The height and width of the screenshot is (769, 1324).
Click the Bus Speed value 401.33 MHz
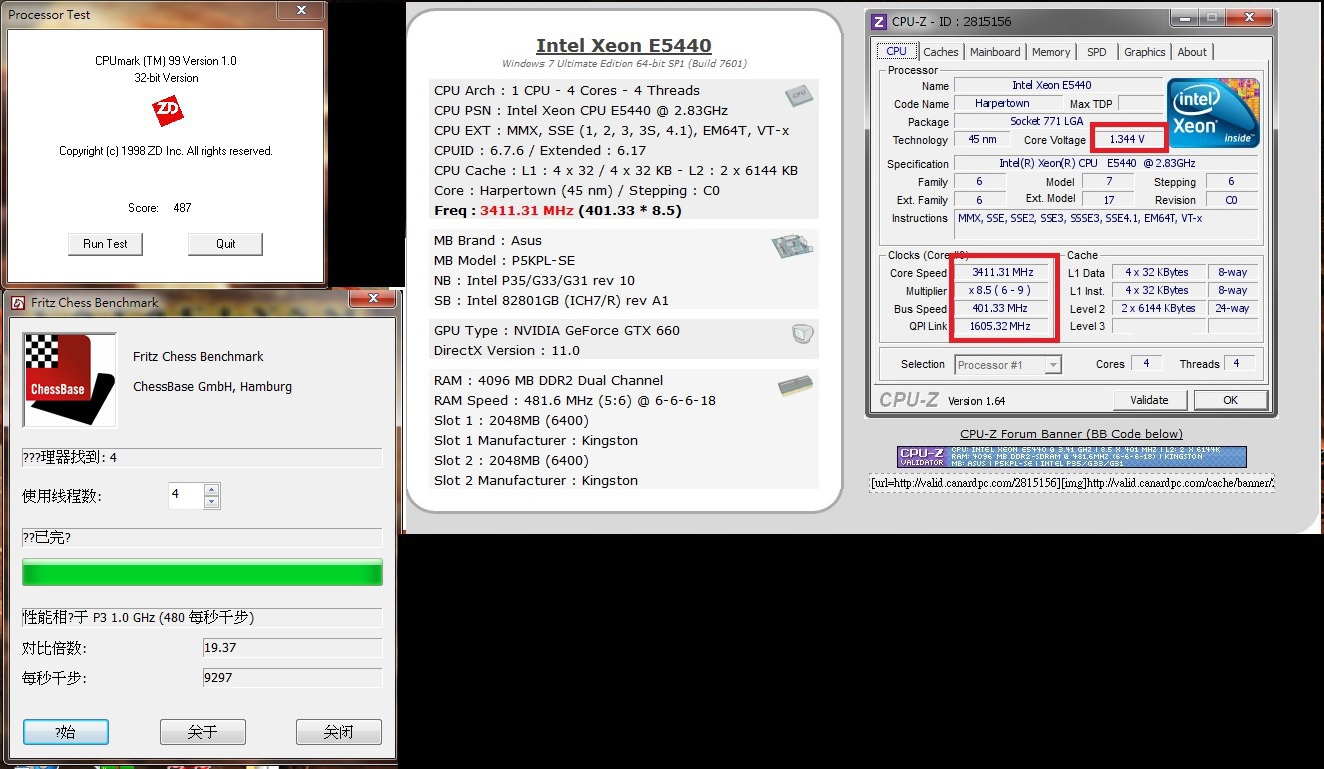click(x=1001, y=309)
